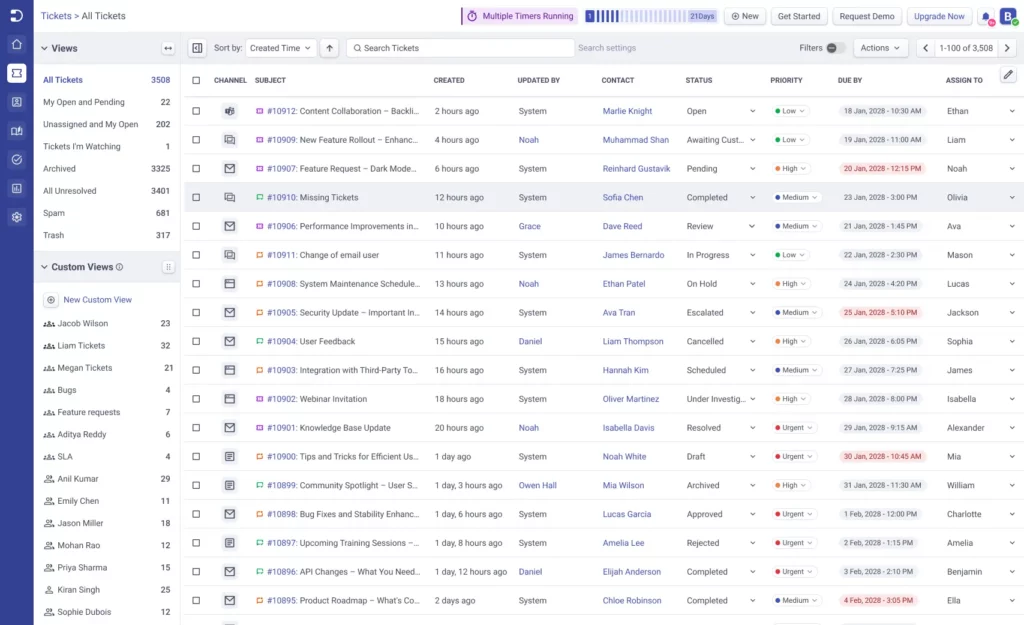The height and width of the screenshot is (625, 1024).
Task: Go to next page of tickets
Action: pyautogui.click(x=1008, y=48)
